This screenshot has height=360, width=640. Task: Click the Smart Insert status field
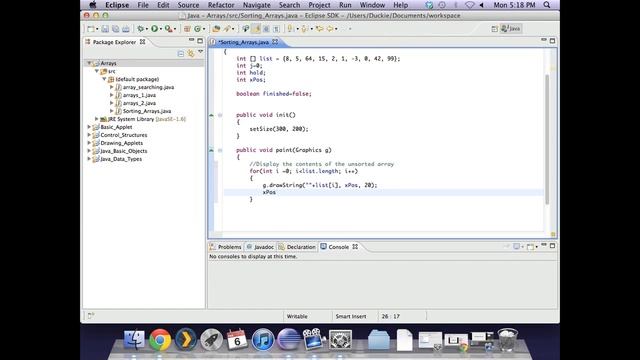[x=351, y=316]
